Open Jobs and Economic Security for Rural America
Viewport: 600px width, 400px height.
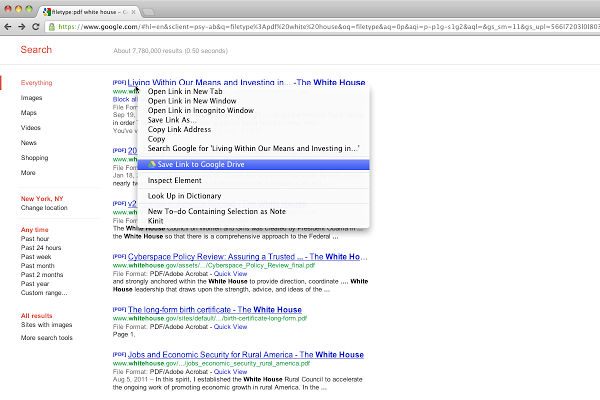[246, 355]
